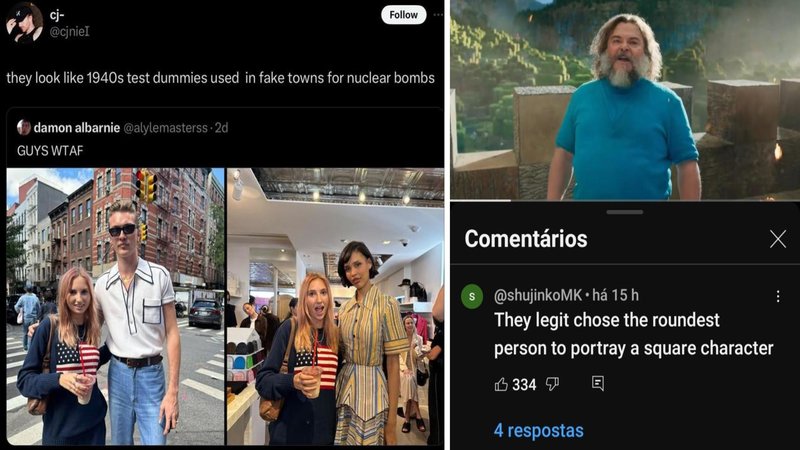Open the three-dot menu next to Follow

438,15
